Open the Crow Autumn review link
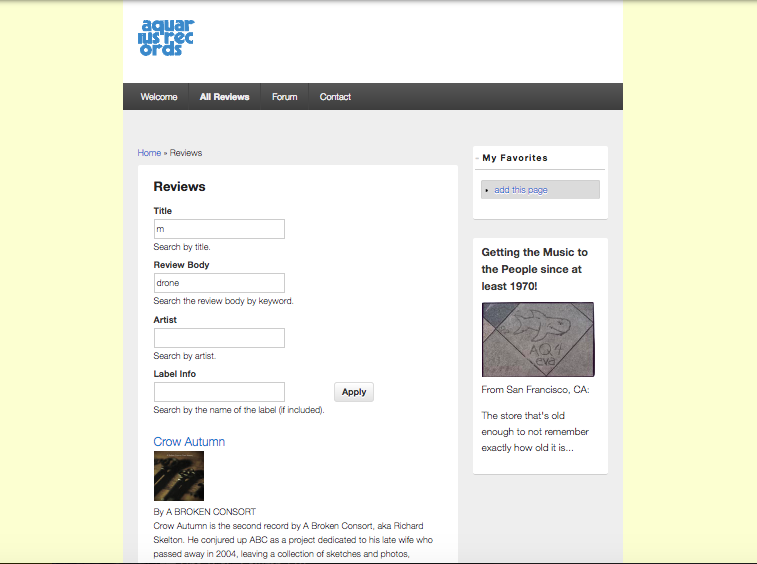The width and height of the screenshot is (757, 564). click(189, 442)
